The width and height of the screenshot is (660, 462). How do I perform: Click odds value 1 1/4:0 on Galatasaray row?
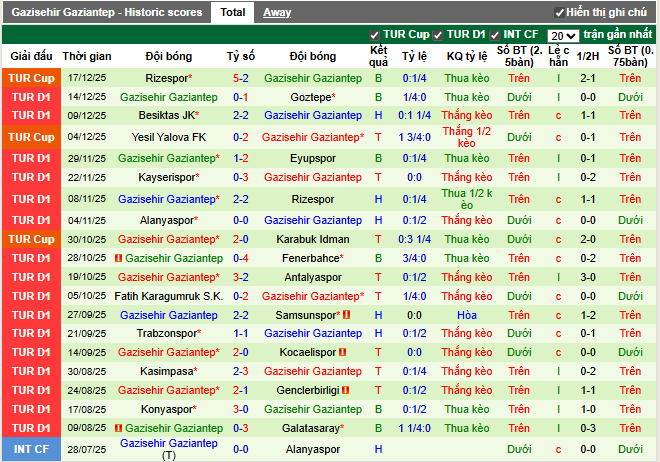[415, 428]
